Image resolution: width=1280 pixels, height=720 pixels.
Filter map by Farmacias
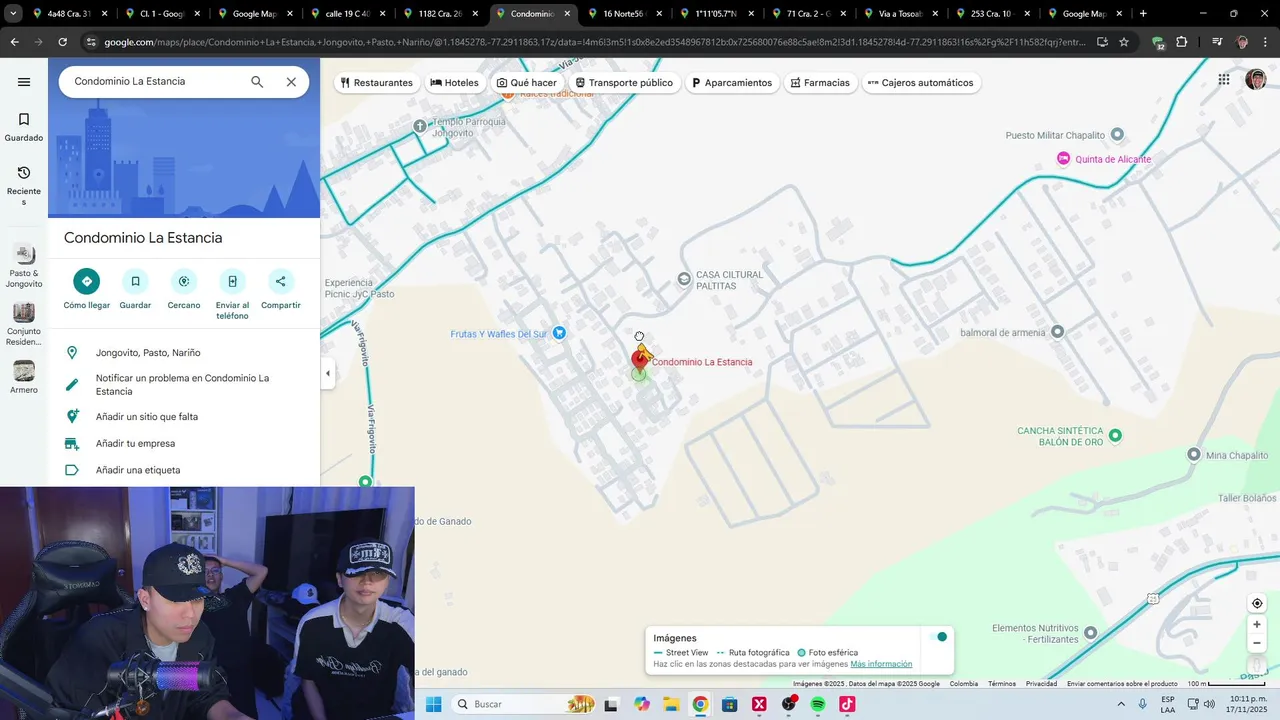tap(819, 83)
